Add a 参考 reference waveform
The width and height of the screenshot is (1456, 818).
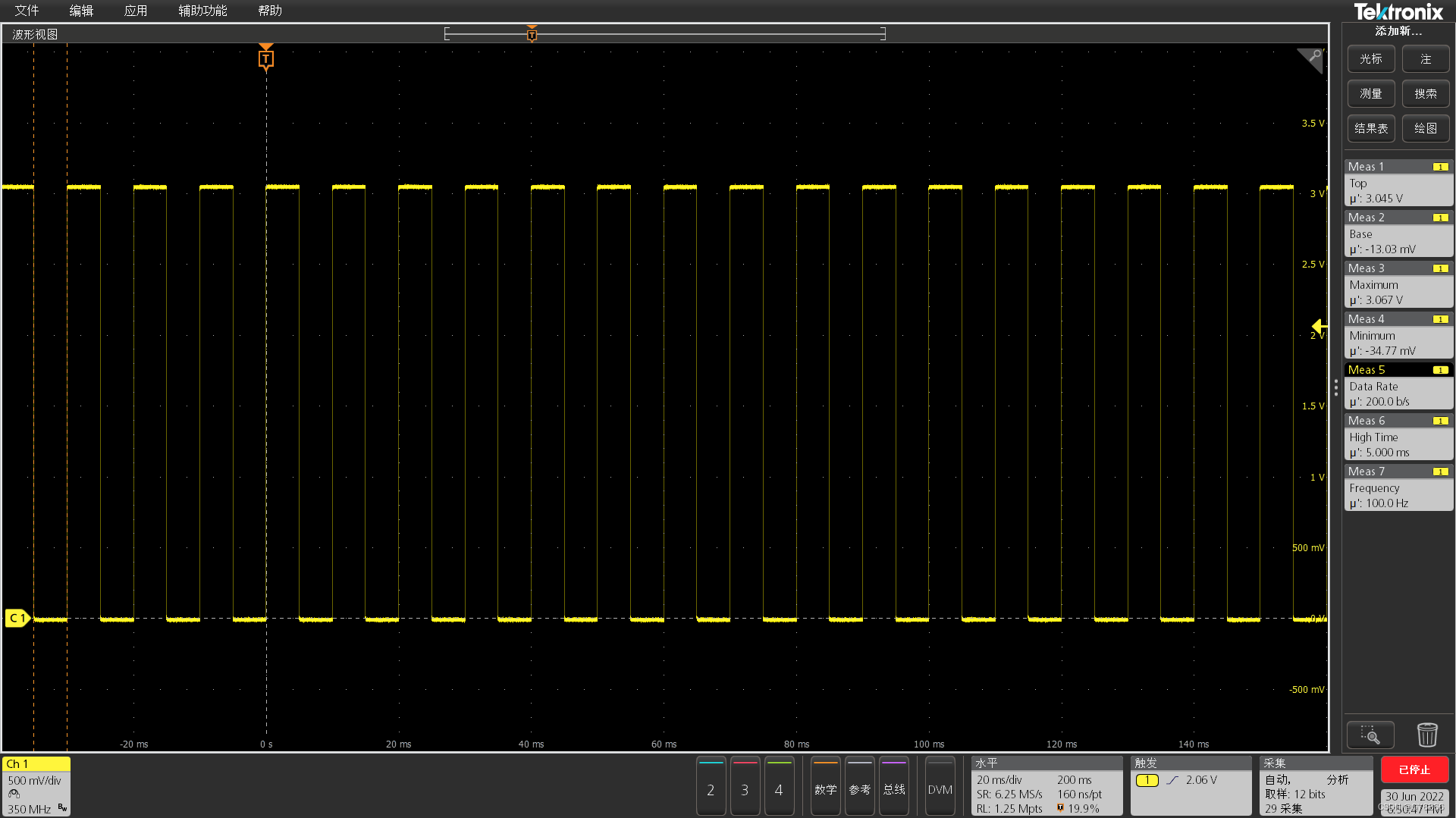859,786
